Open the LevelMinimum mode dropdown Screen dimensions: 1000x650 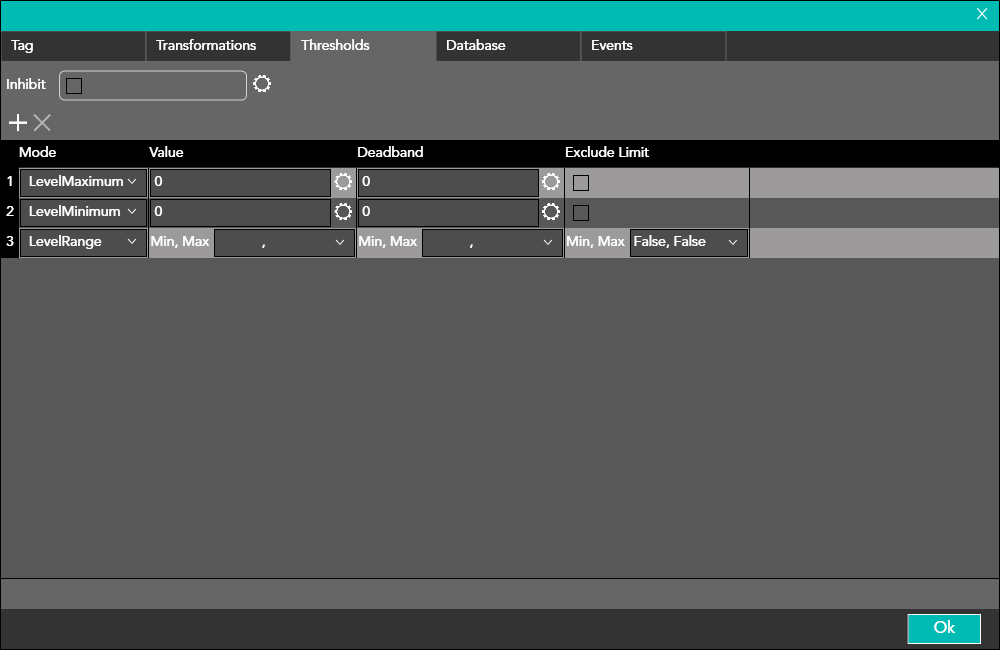83,212
